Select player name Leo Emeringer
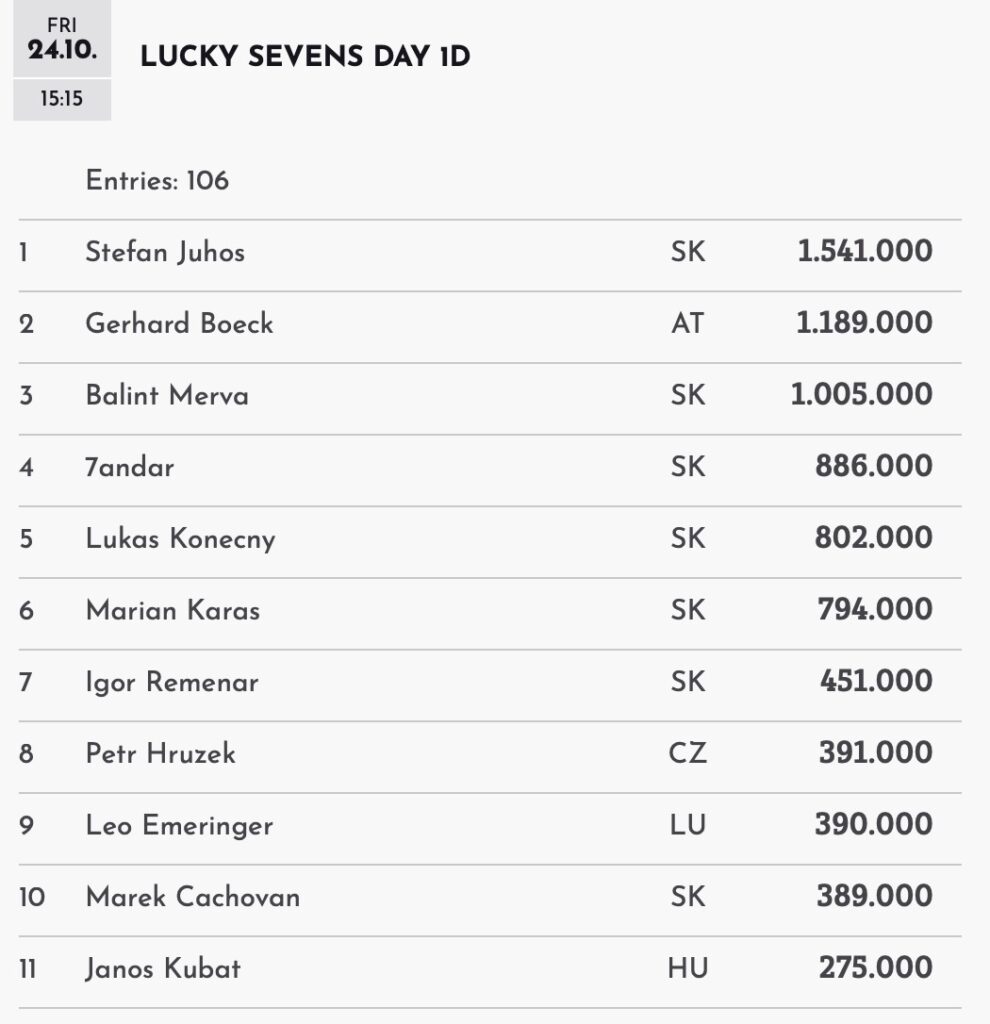Viewport: 990px width, 1024px height. coord(179,825)
